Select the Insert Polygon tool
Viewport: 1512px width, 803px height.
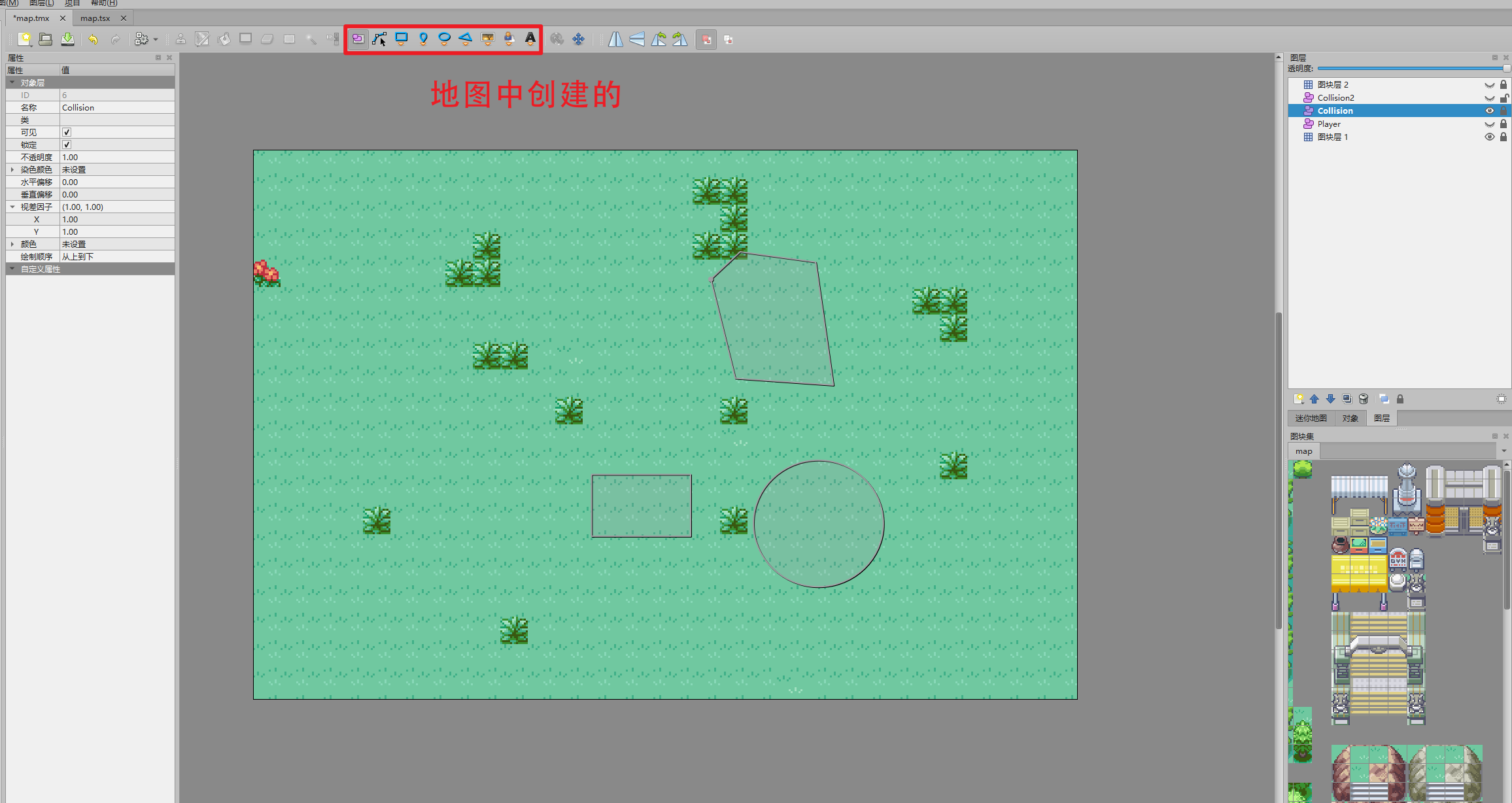pyautogui.click(x=466, y=39)
